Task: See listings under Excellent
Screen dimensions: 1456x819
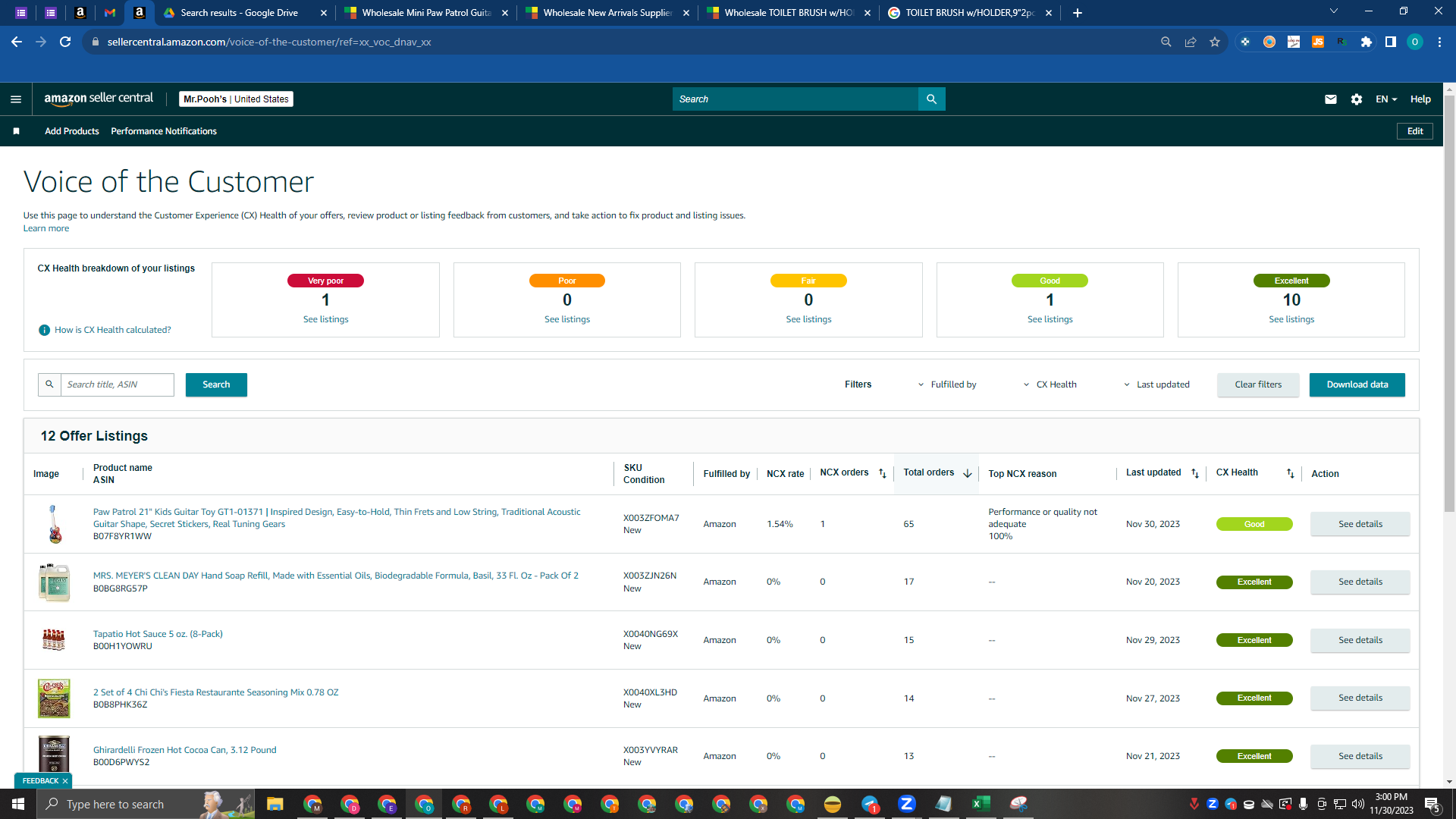Action: tap(1291, 319)
